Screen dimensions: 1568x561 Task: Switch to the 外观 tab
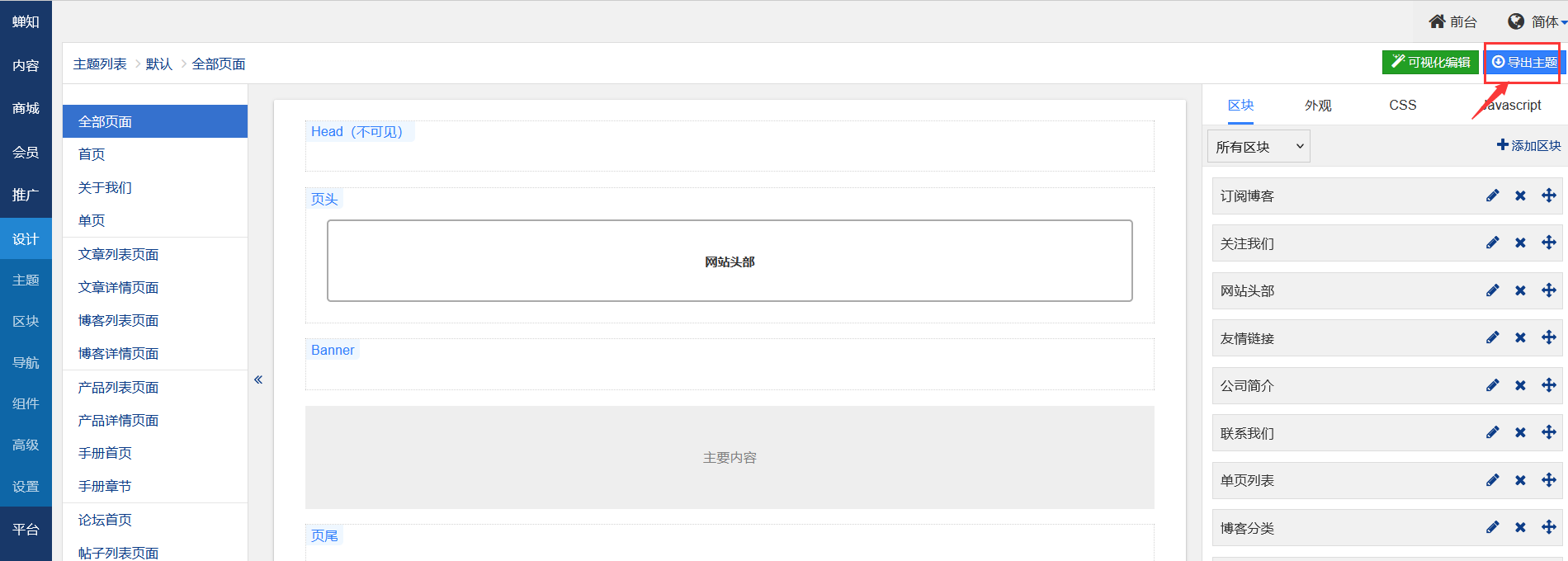[1318, 106]
